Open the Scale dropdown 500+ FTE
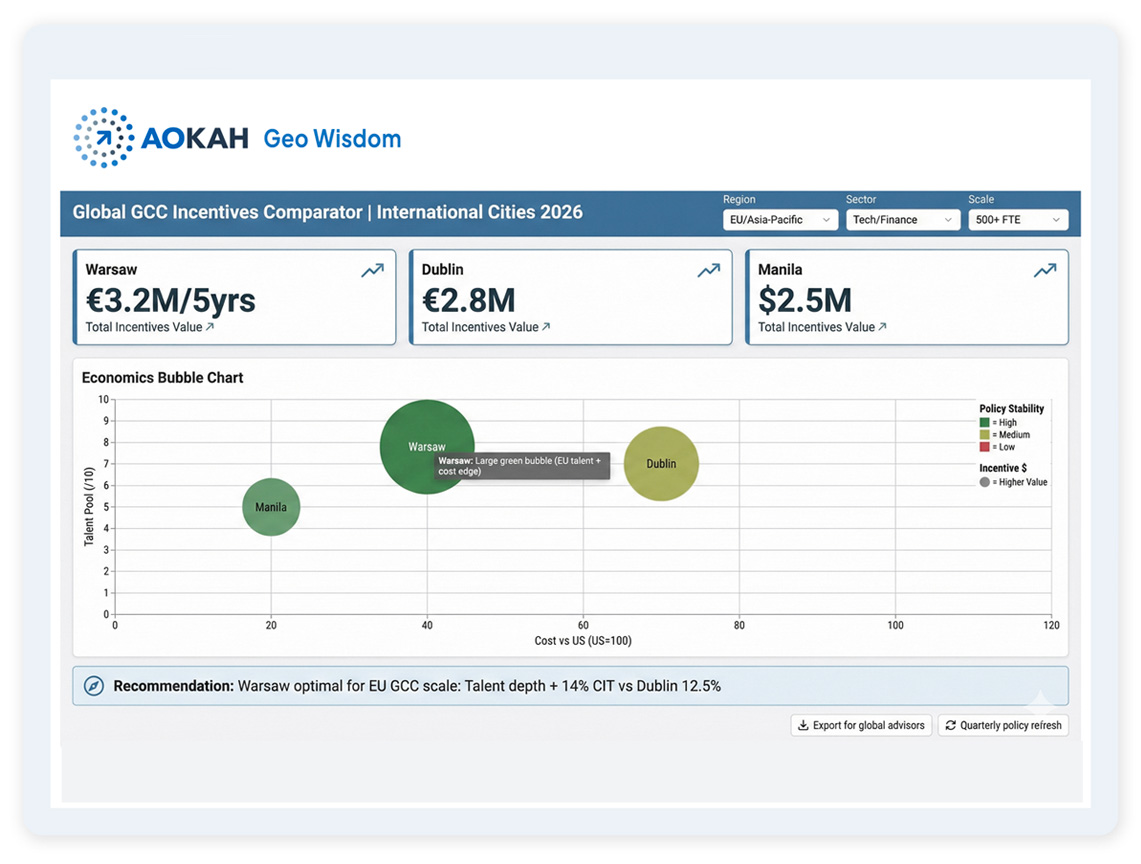 [1018, 220]
